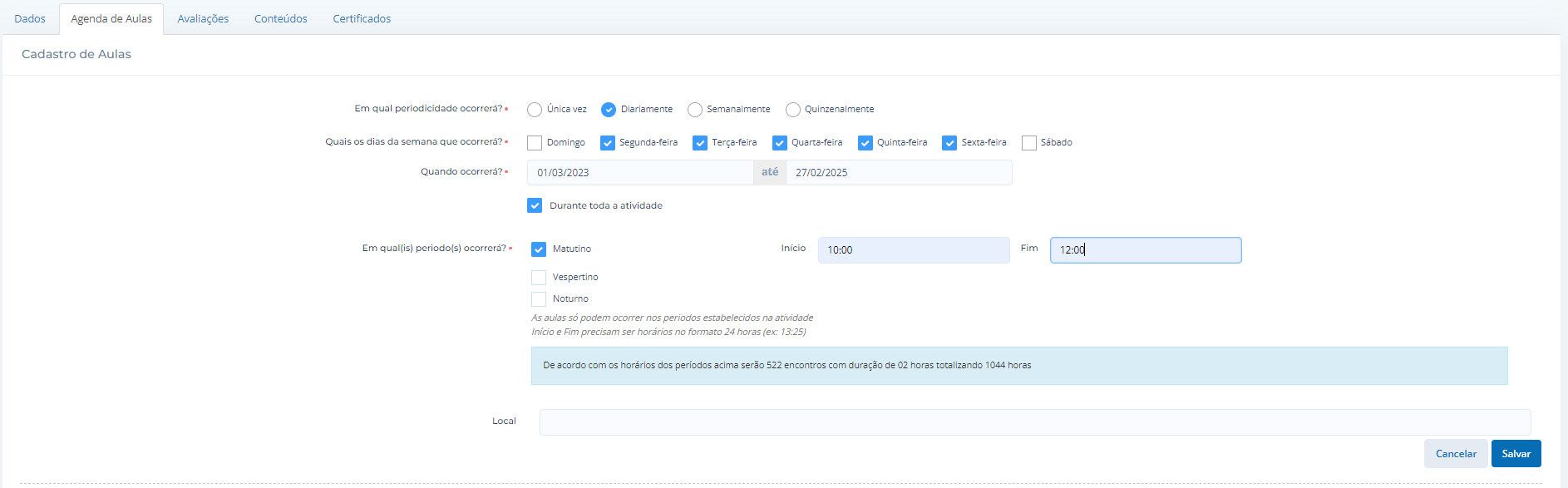The width and height of the screenshot is (1568, 488).
Task: Select Quinzenalmente radio button
Action: [x=793, y=110]
